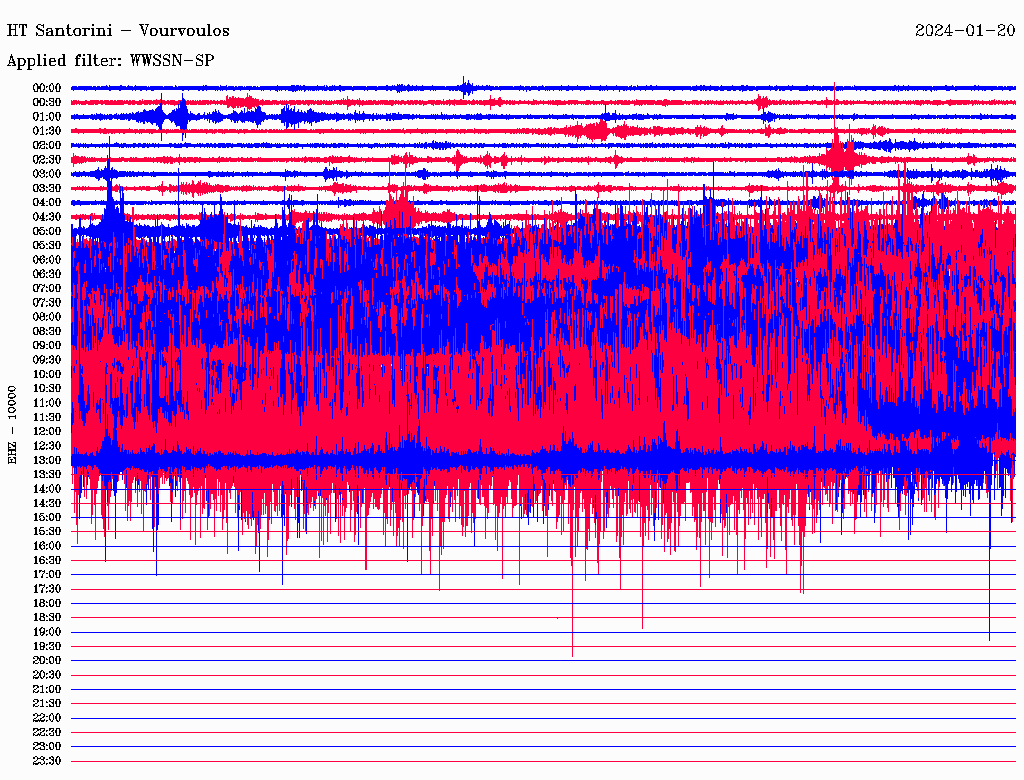Viewport: 1024px width, 780px height.
Task: Click the 12:00 time label
Action: (x=47, y=432)
